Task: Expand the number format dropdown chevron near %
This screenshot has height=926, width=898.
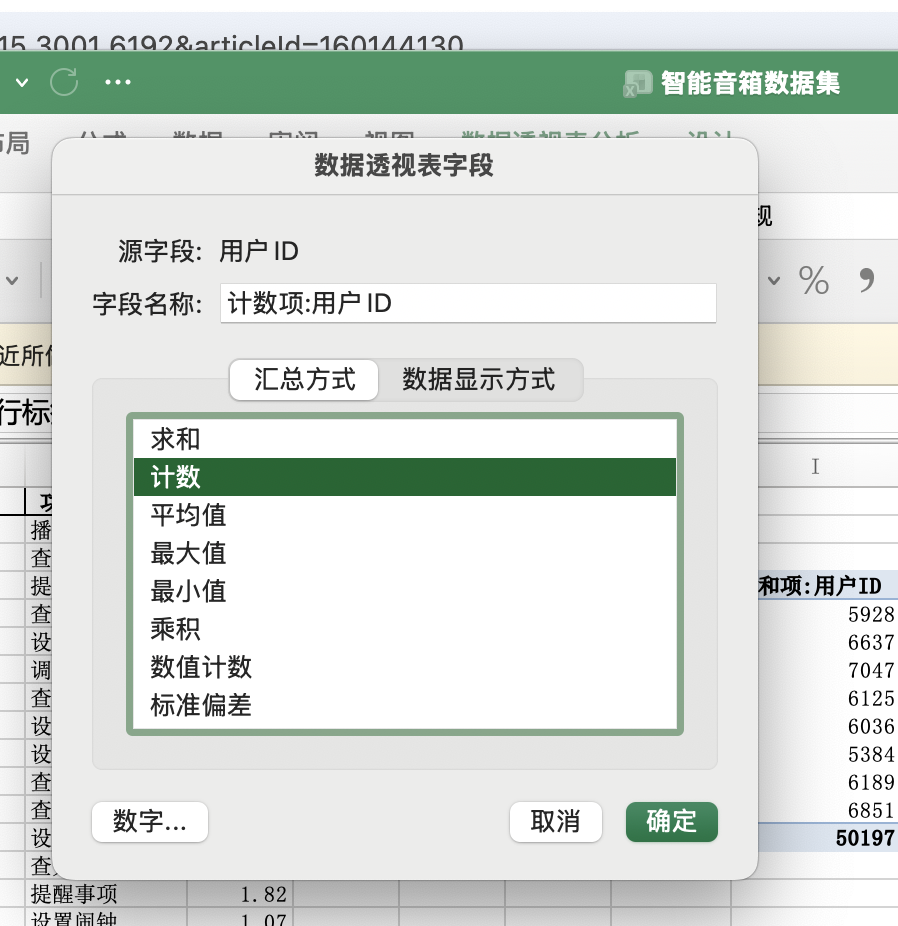Action: [773, 281]
